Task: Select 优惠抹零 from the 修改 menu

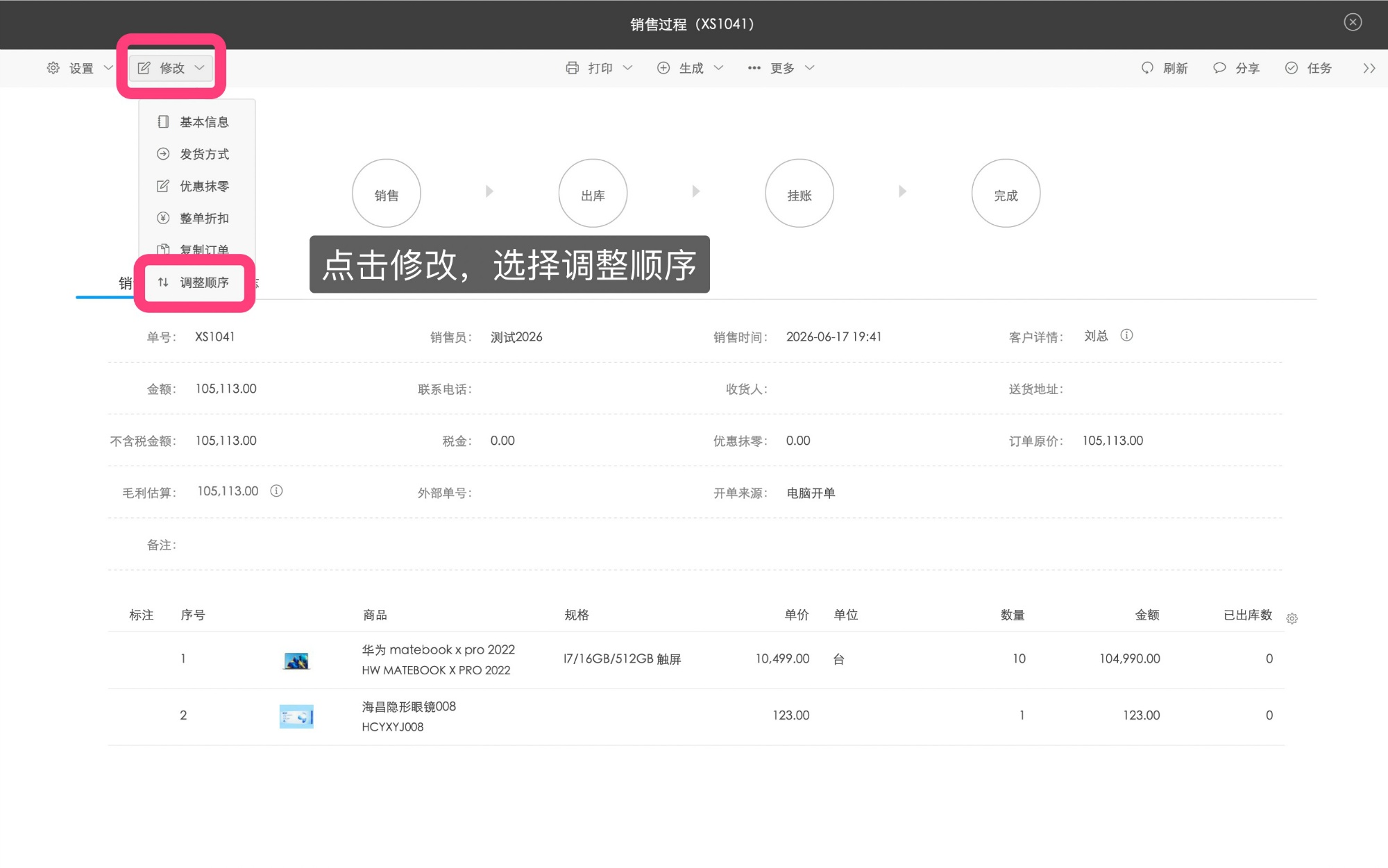Action: pyautogui.click(x=197, y=186)
